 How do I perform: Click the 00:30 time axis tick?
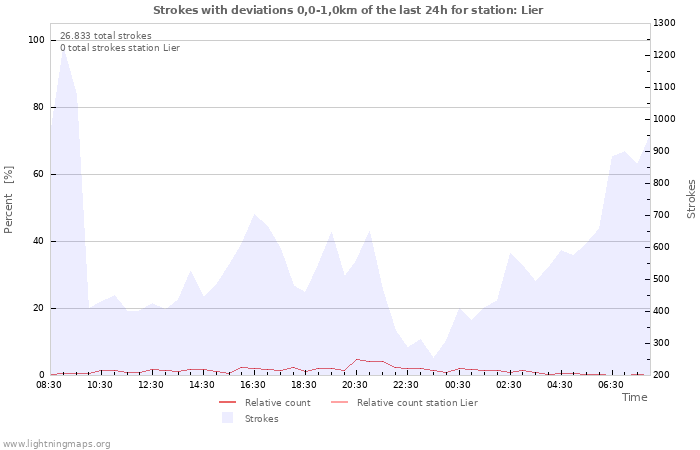point(457,384)
